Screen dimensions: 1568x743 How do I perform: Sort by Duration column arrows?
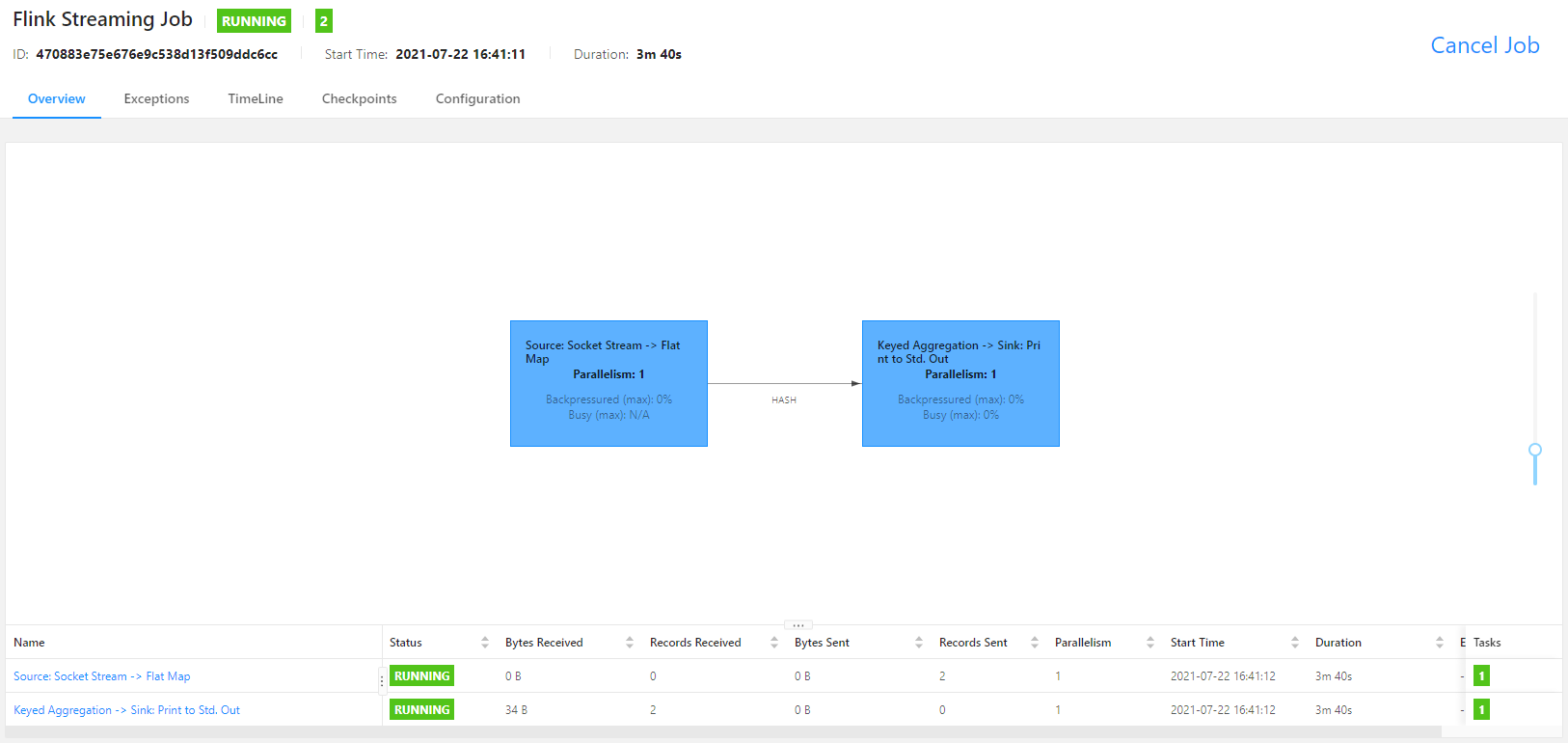tap(1439, 643)
